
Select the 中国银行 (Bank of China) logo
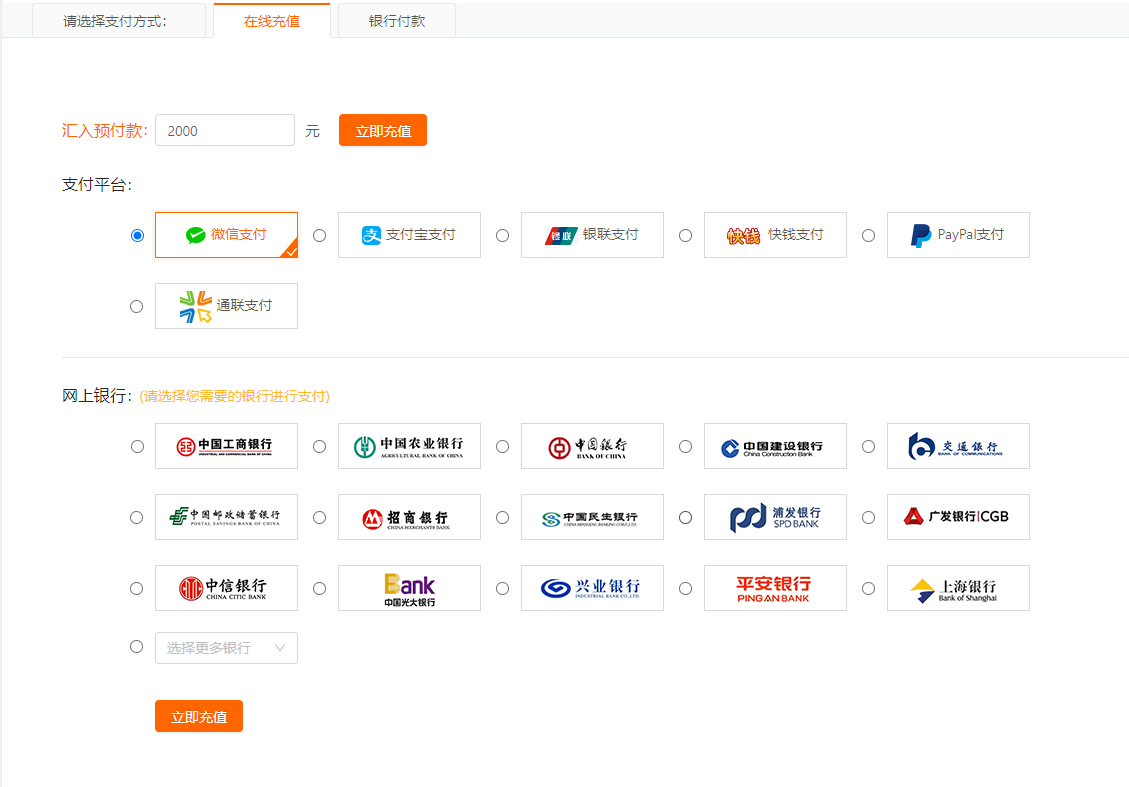tap(592, 446)
